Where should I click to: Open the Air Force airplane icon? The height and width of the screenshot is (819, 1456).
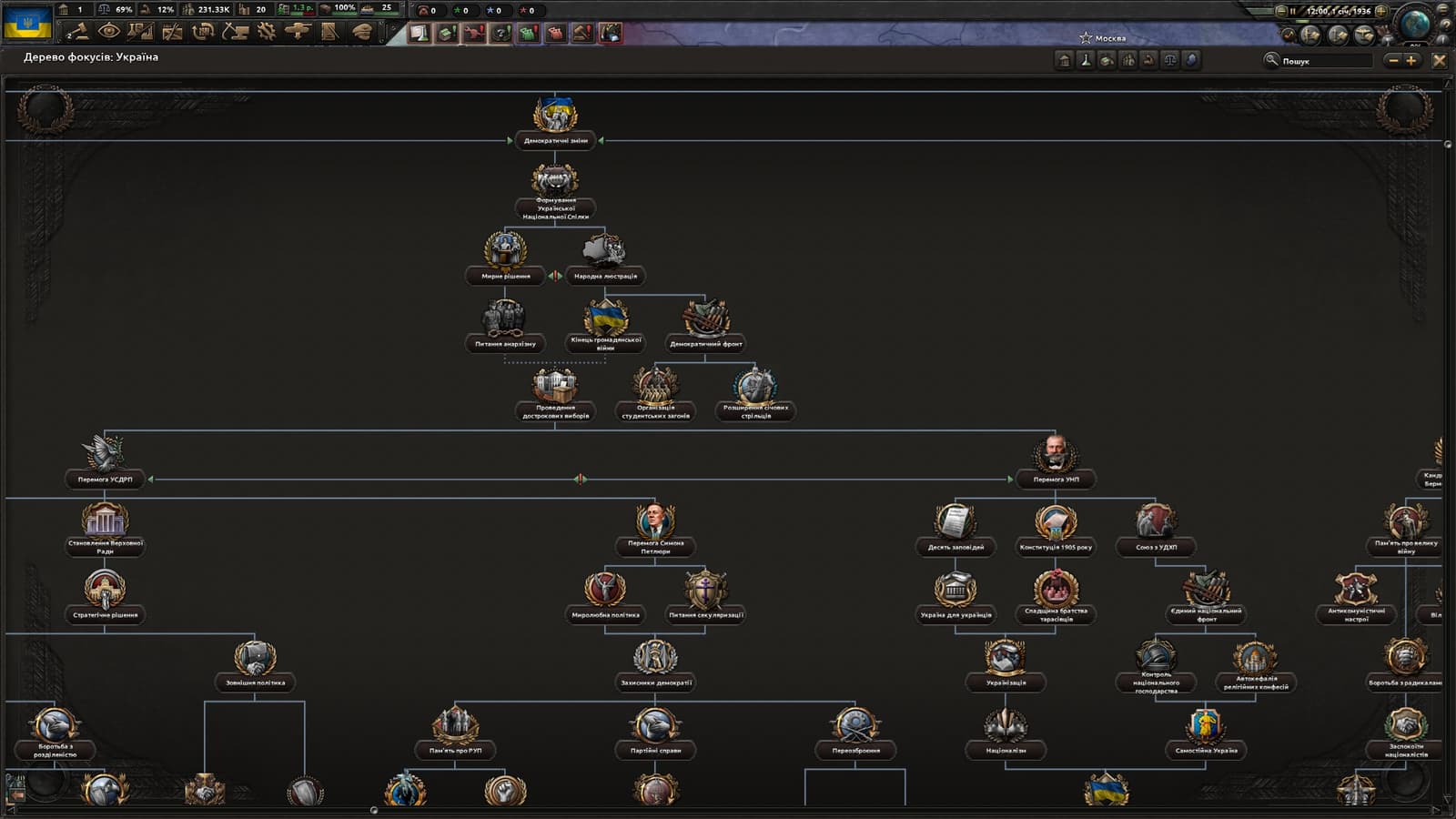click(x=298, y=32)
